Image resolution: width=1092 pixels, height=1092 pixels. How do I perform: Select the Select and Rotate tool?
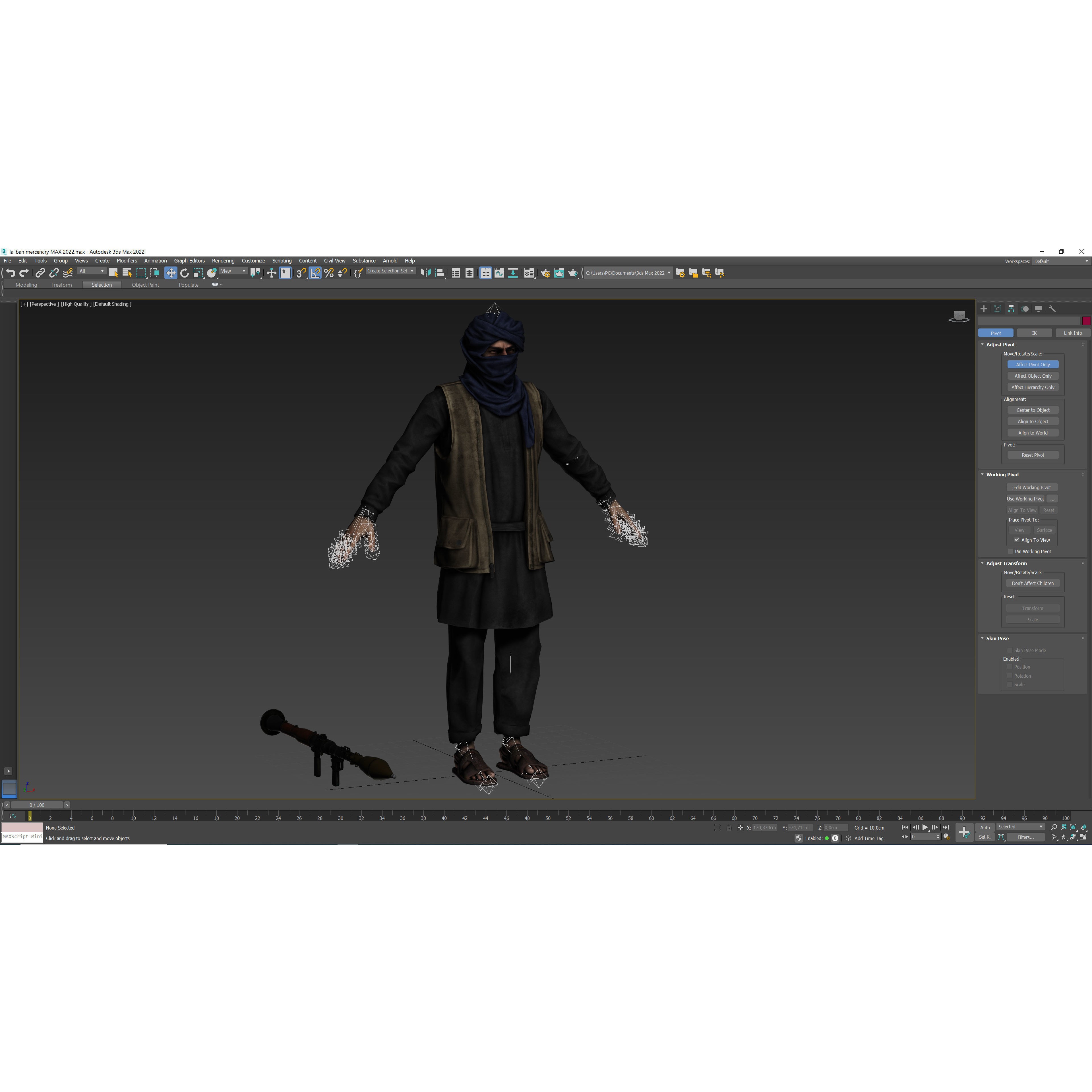click(x=185, y=273)
